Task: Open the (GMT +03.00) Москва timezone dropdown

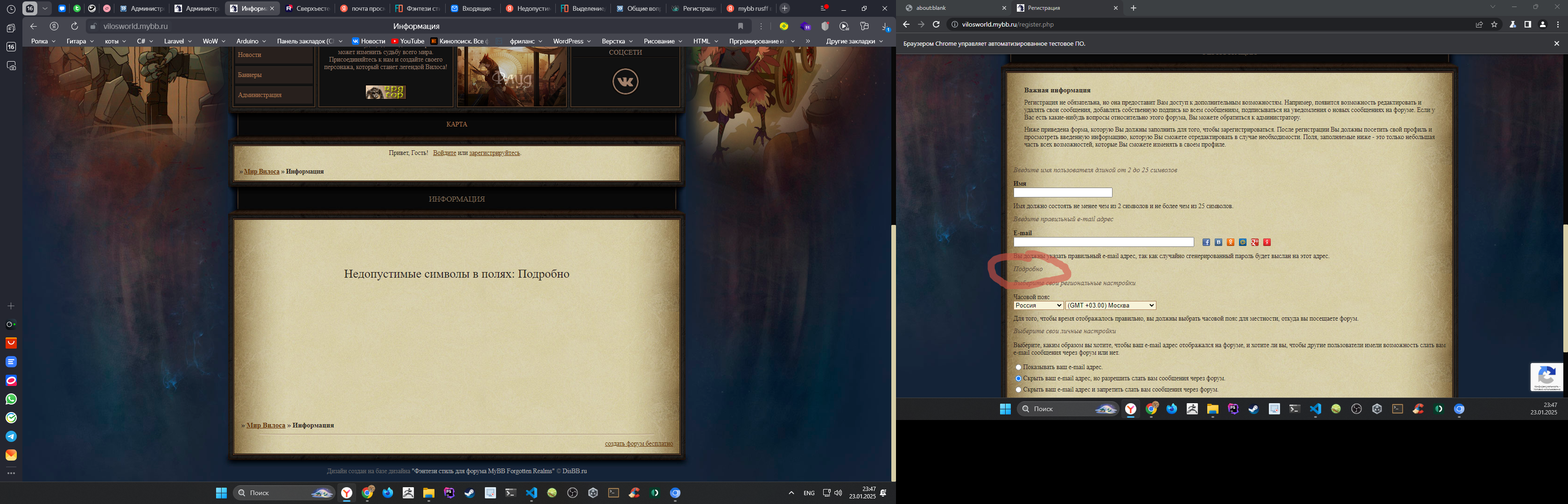Action: (1110, 306)
